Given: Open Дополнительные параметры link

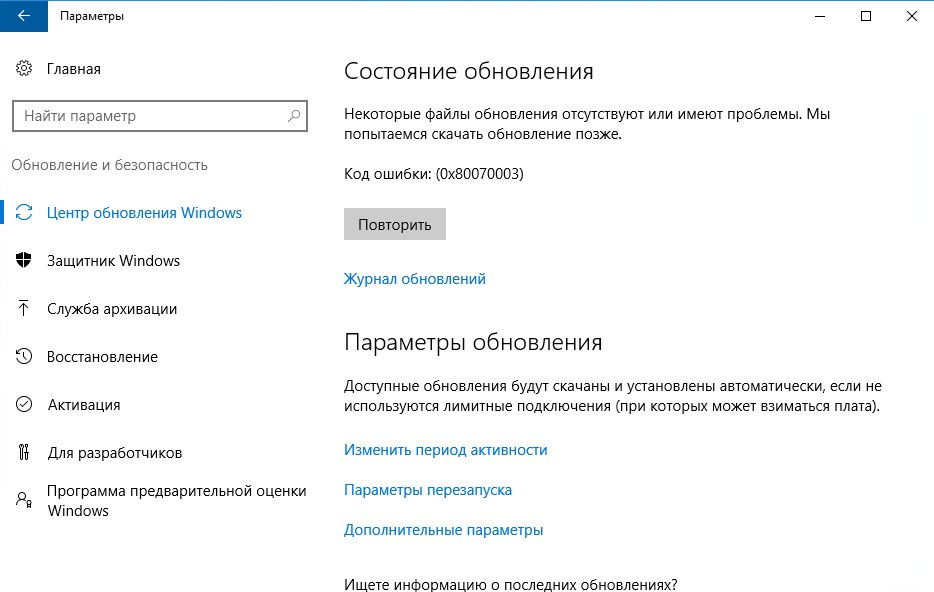Looking at the screenshot, I should (x=443, y=530).
